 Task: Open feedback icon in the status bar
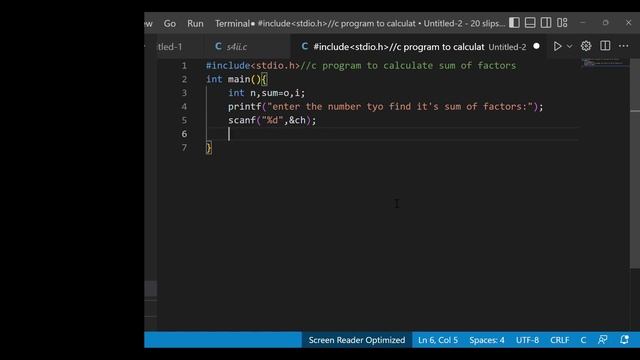tap(602, 340)
